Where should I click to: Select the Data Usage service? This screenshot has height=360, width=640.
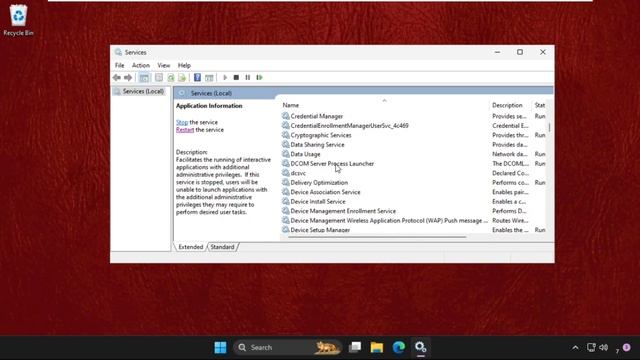(305, 154)
